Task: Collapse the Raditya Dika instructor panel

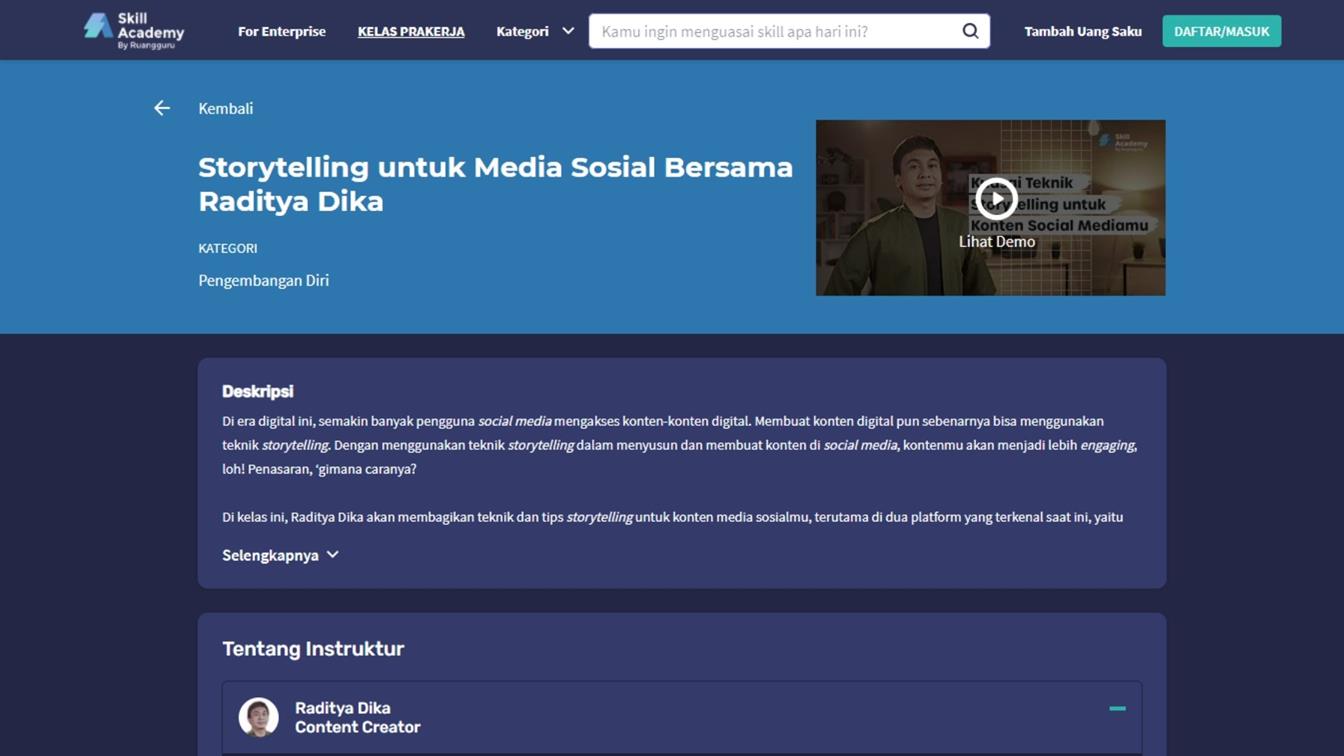Action: (1117, 708)
